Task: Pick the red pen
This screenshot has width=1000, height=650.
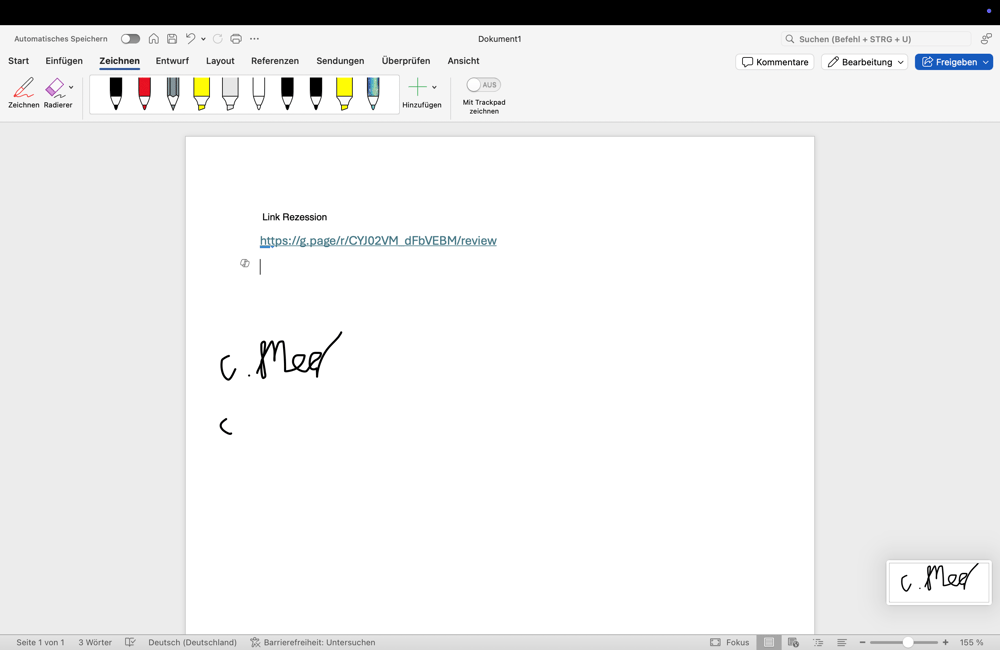Action: (144, 93)
